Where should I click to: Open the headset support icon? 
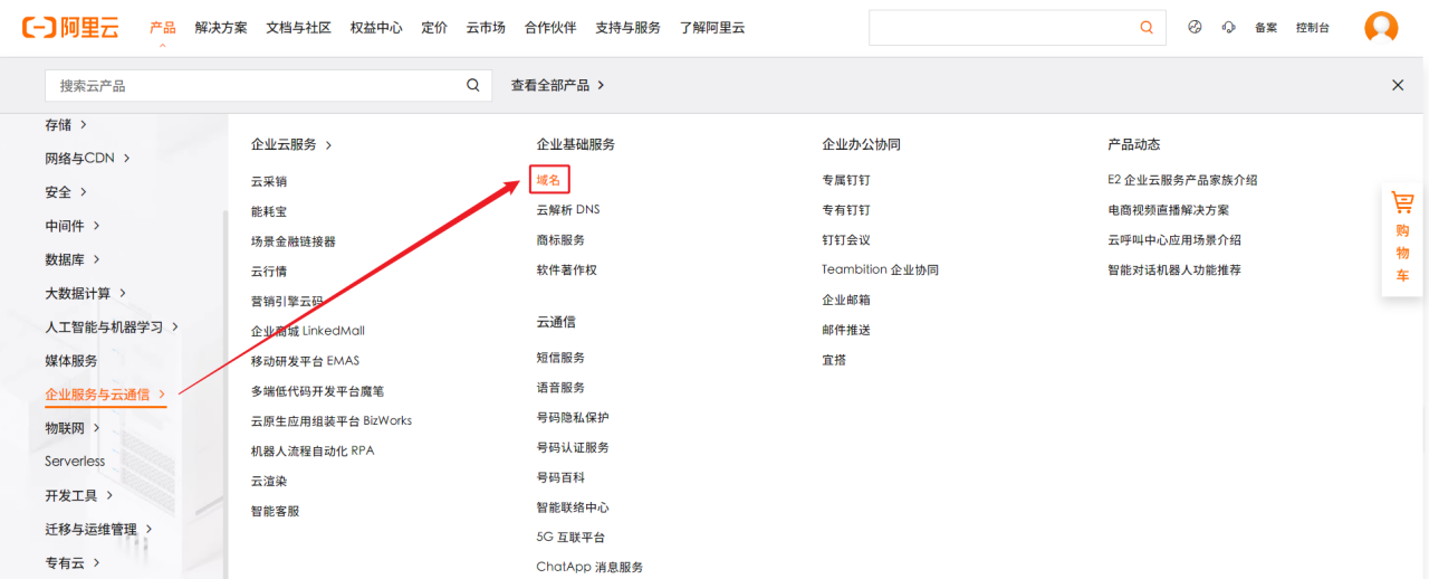[1229, 27]
